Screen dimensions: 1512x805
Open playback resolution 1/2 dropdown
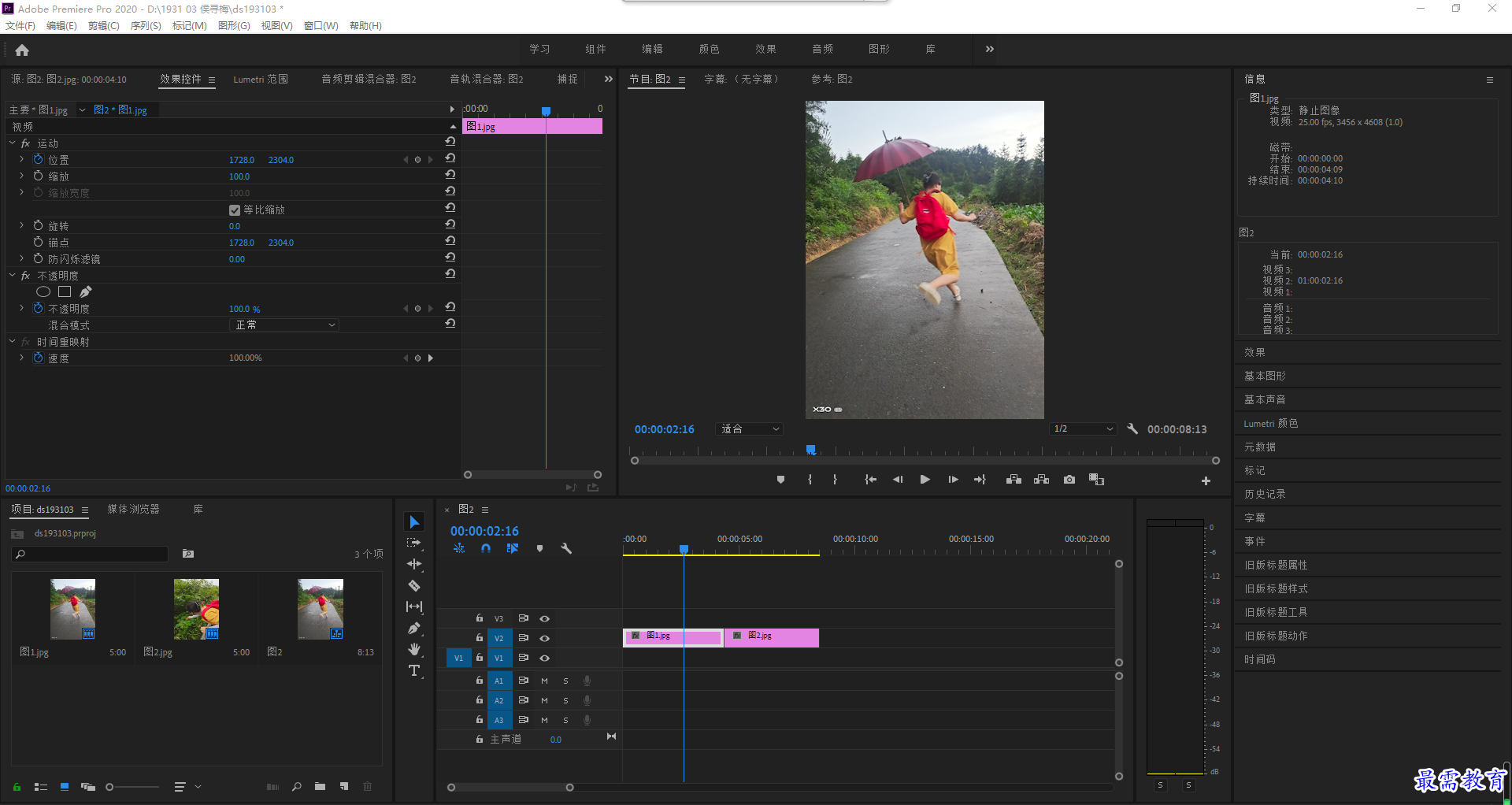(x=1084, y=429)
